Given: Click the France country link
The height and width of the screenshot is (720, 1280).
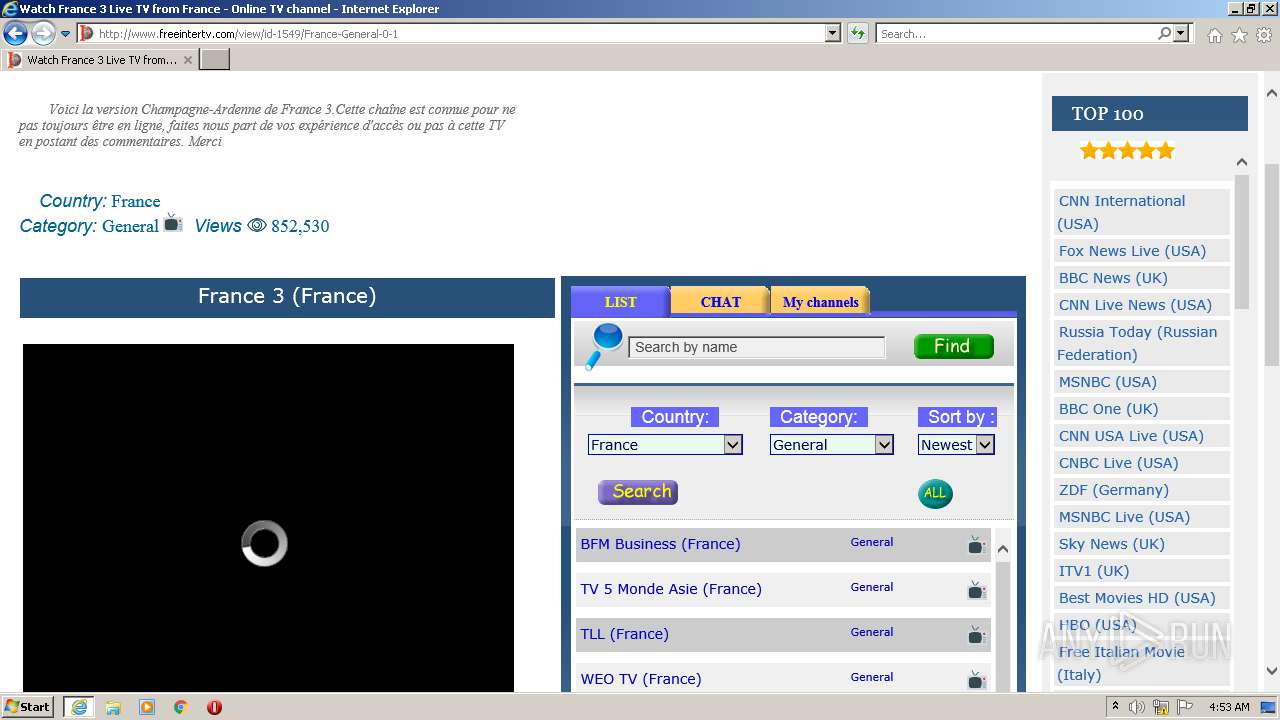Looking at the screenshot, I should click(135, 202).
